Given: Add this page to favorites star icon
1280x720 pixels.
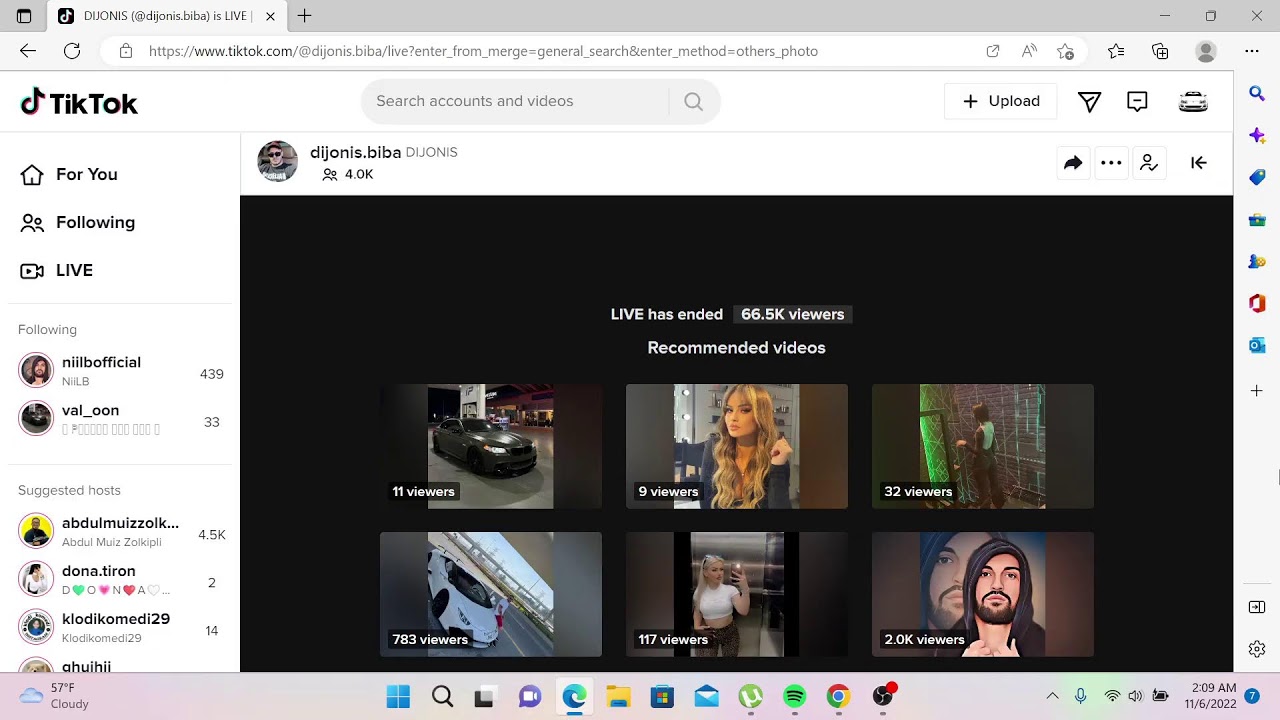Looking at the screenshot, I should coord(1066,51).
